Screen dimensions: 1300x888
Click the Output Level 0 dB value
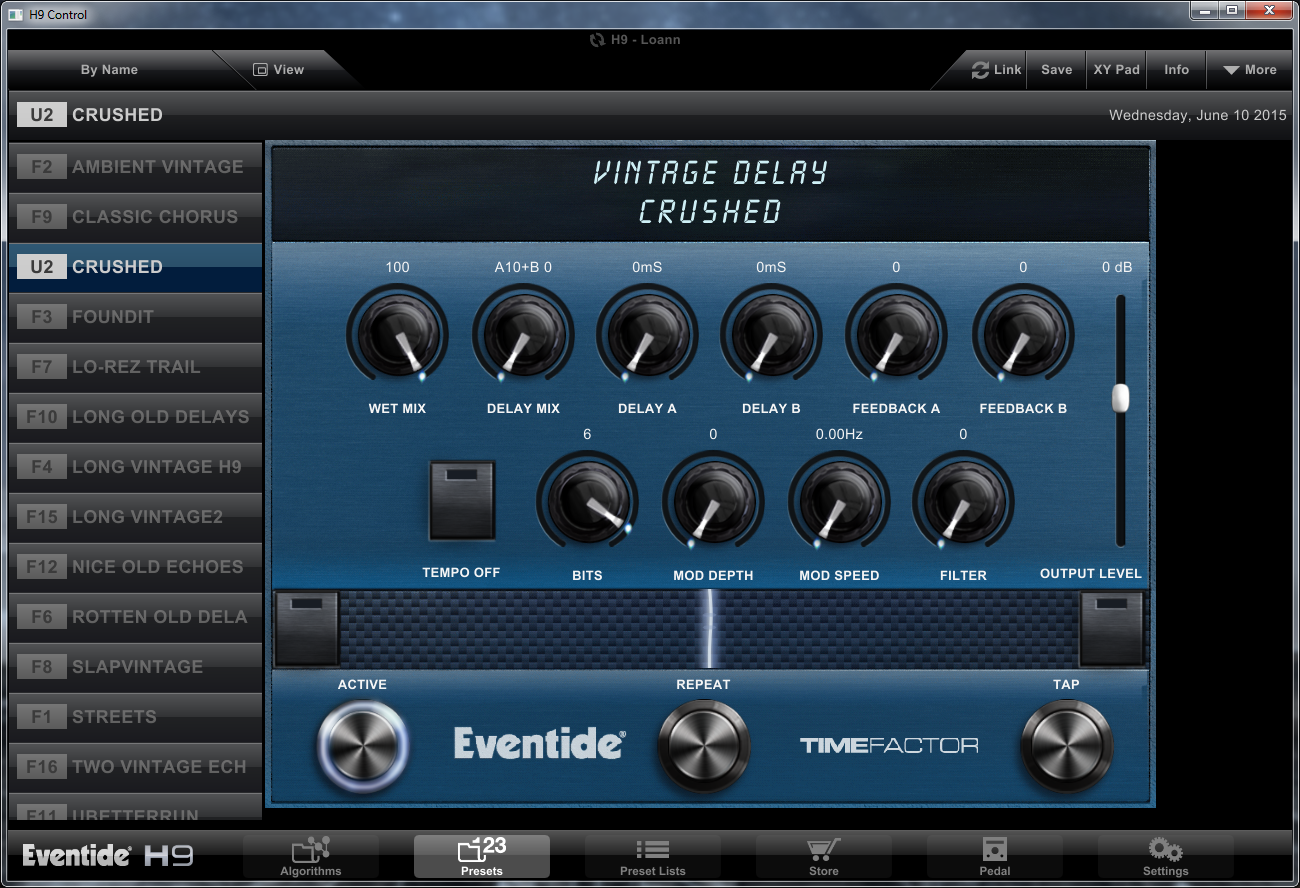[x=1117, y=267]
